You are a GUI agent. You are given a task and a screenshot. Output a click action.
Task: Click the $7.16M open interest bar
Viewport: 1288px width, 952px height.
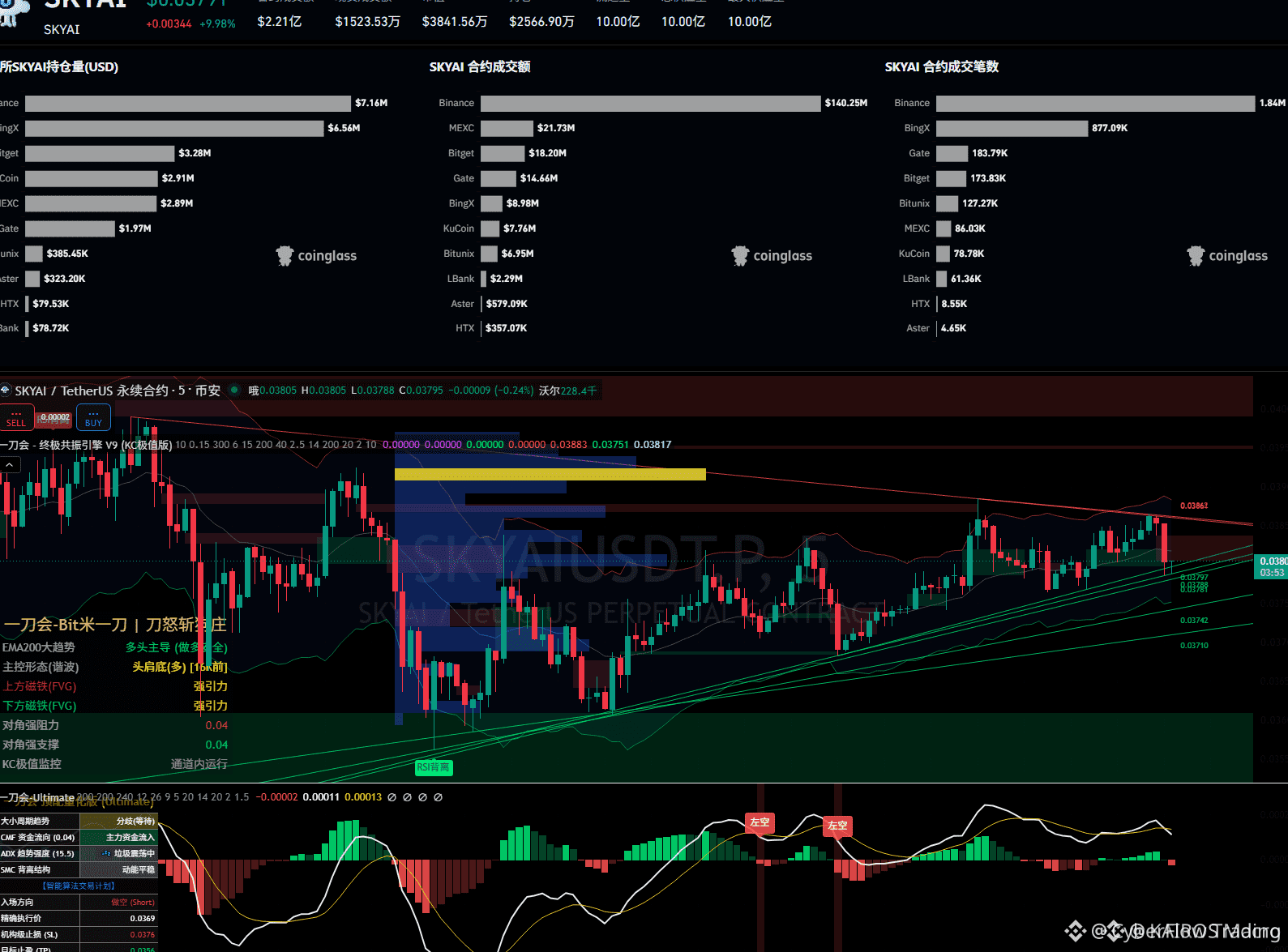click(x=188, y=103)
